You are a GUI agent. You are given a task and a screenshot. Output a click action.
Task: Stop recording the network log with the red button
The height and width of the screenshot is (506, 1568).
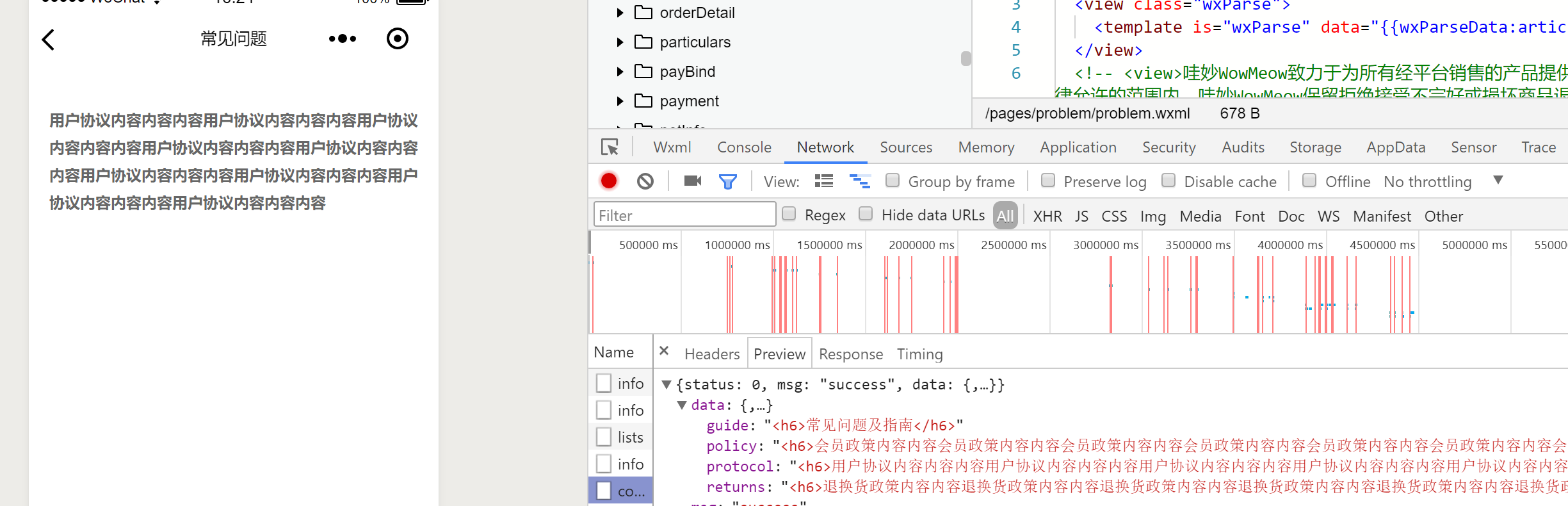(x=609, y=181)
